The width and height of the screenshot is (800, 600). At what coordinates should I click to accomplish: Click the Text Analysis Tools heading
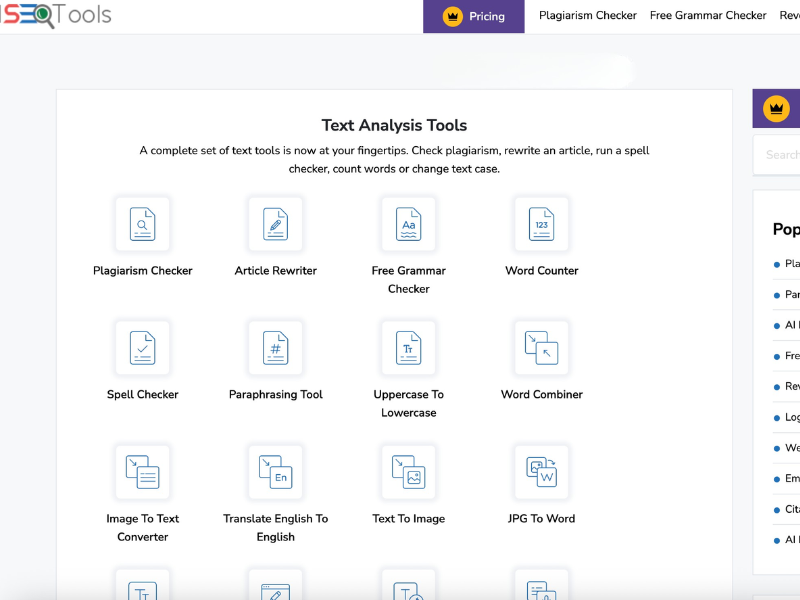pyautogui.click(x=394, y=125)
